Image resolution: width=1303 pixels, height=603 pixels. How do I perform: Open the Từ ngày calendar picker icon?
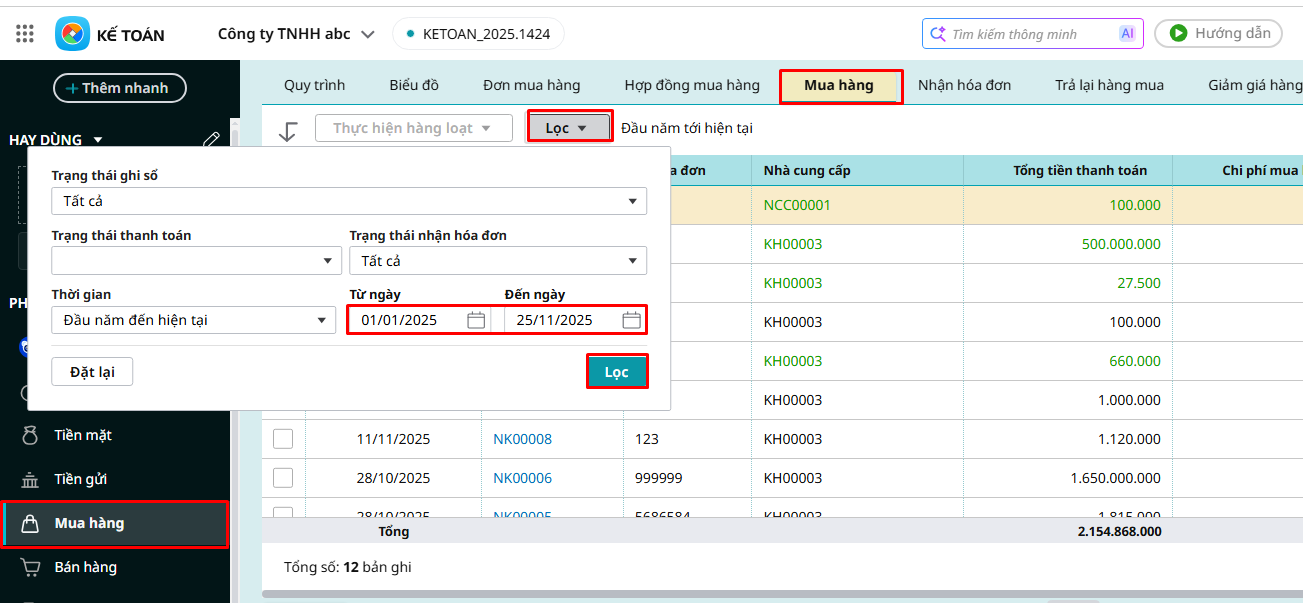(x=476, y=320)
